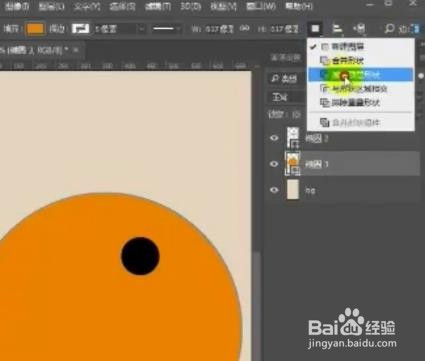The height and width of the screenshot is (361, 425).
Task: Click the Merge Shape Components entry icon
Action: pyautogui.click(x=324, y=122)
